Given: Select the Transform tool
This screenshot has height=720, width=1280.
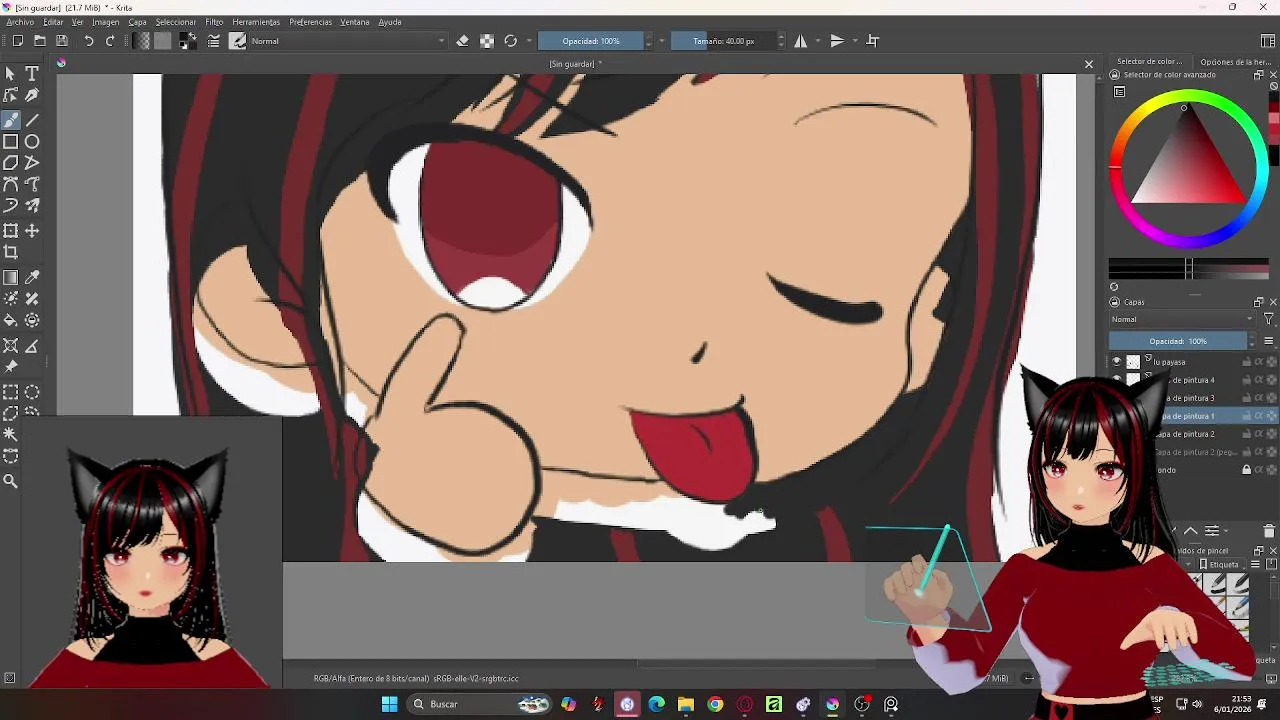Looking at the screenshot, I should [10, 231].
